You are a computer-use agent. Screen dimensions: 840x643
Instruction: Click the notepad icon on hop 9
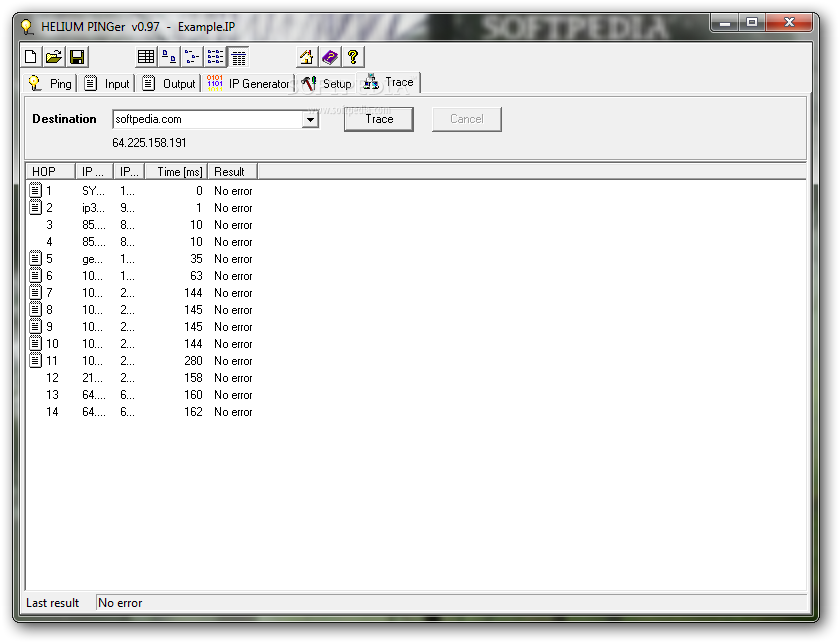[35, 326]
